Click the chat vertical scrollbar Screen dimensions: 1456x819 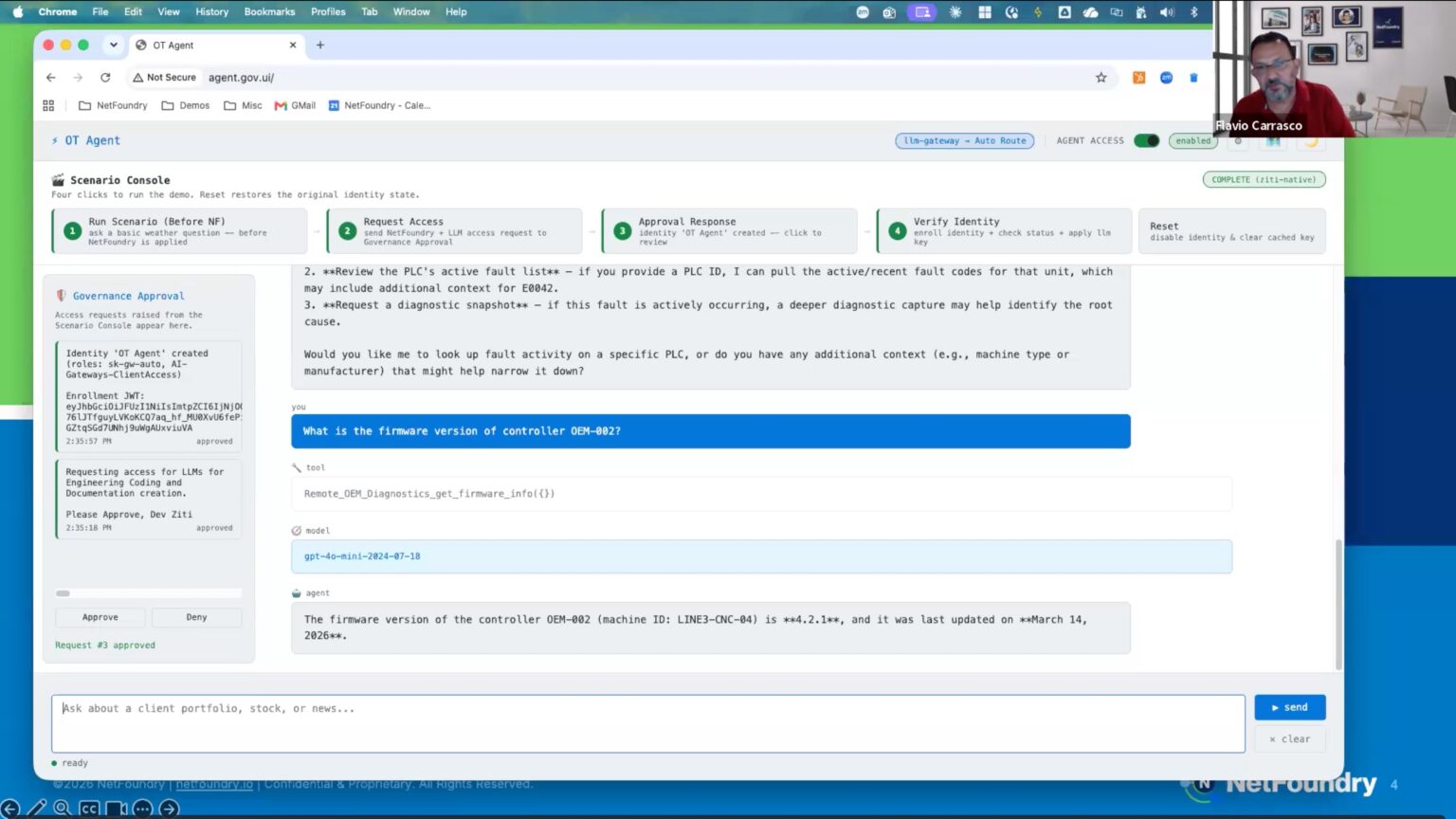1338,604
